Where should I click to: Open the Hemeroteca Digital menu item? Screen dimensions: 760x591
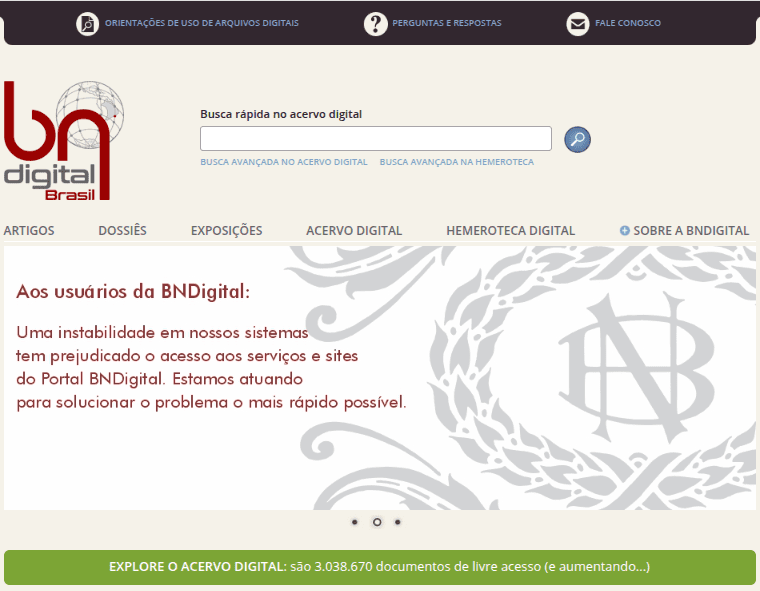(510, 231)
